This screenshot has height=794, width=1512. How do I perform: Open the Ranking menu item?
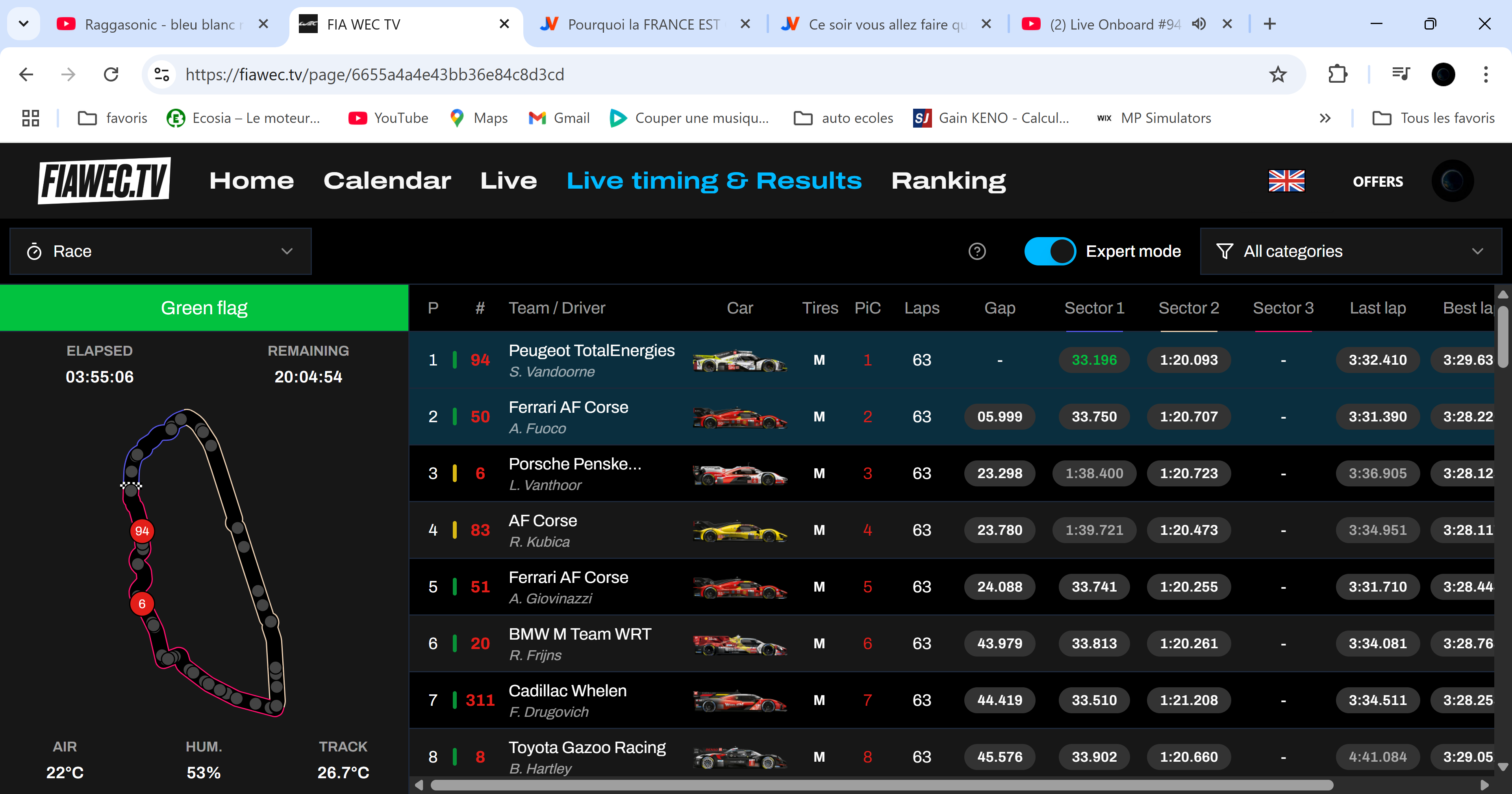[948, 181]
